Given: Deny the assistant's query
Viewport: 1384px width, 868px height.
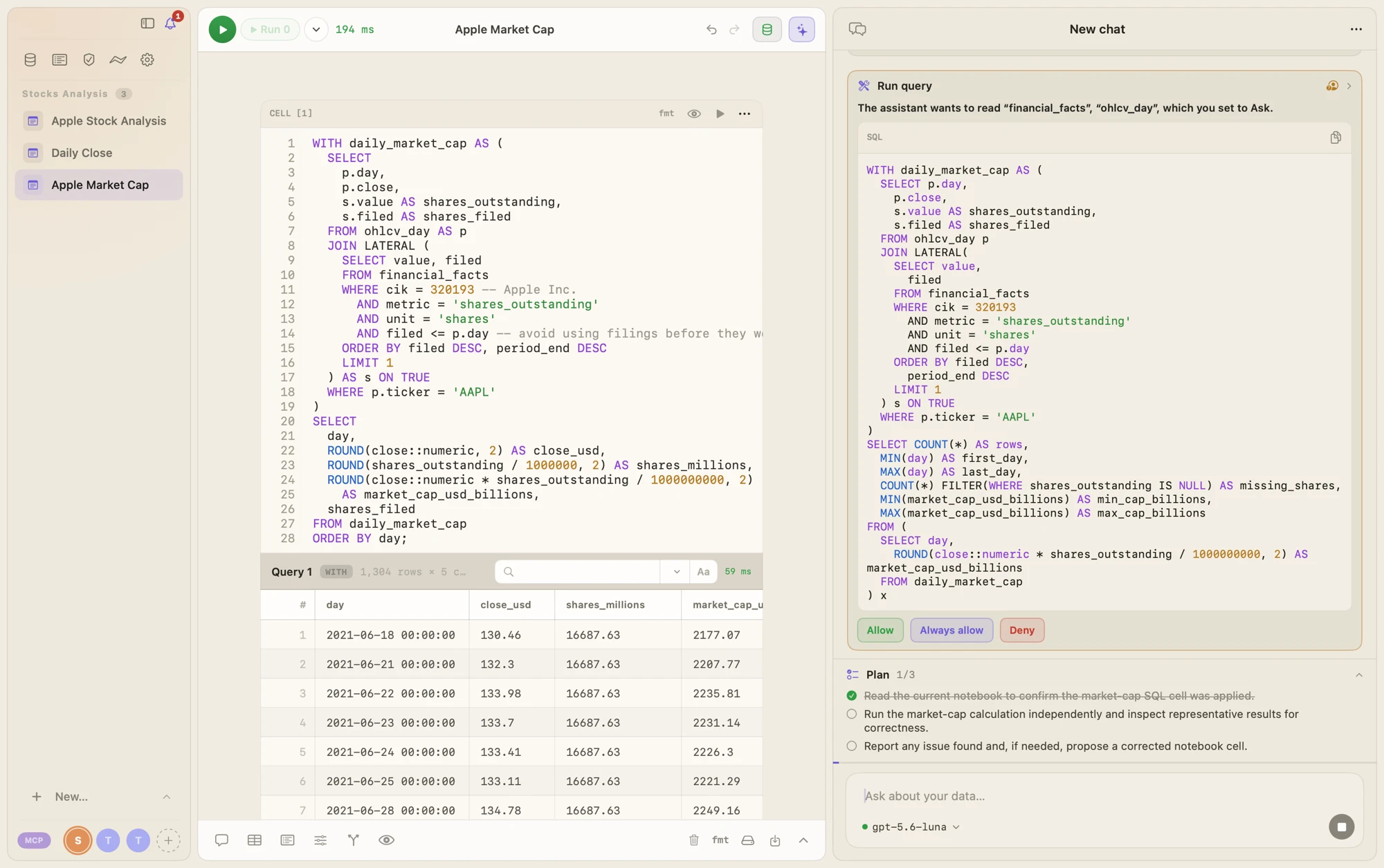Looking at the screenshot, I should tap(1021, 630).
